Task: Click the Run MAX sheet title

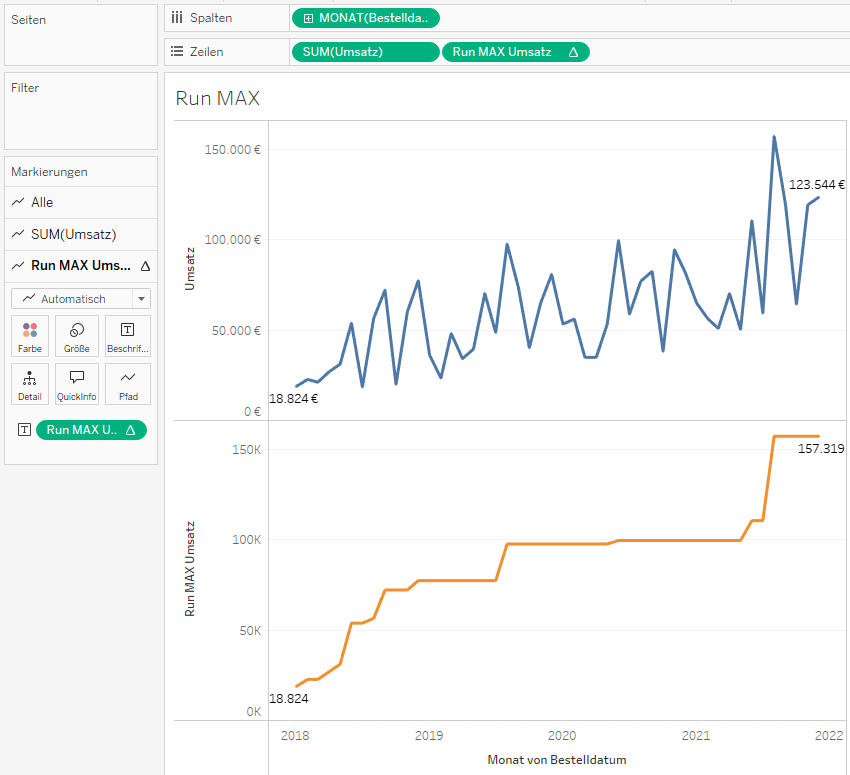Action: pyautogui.click(x=217, y=98)
